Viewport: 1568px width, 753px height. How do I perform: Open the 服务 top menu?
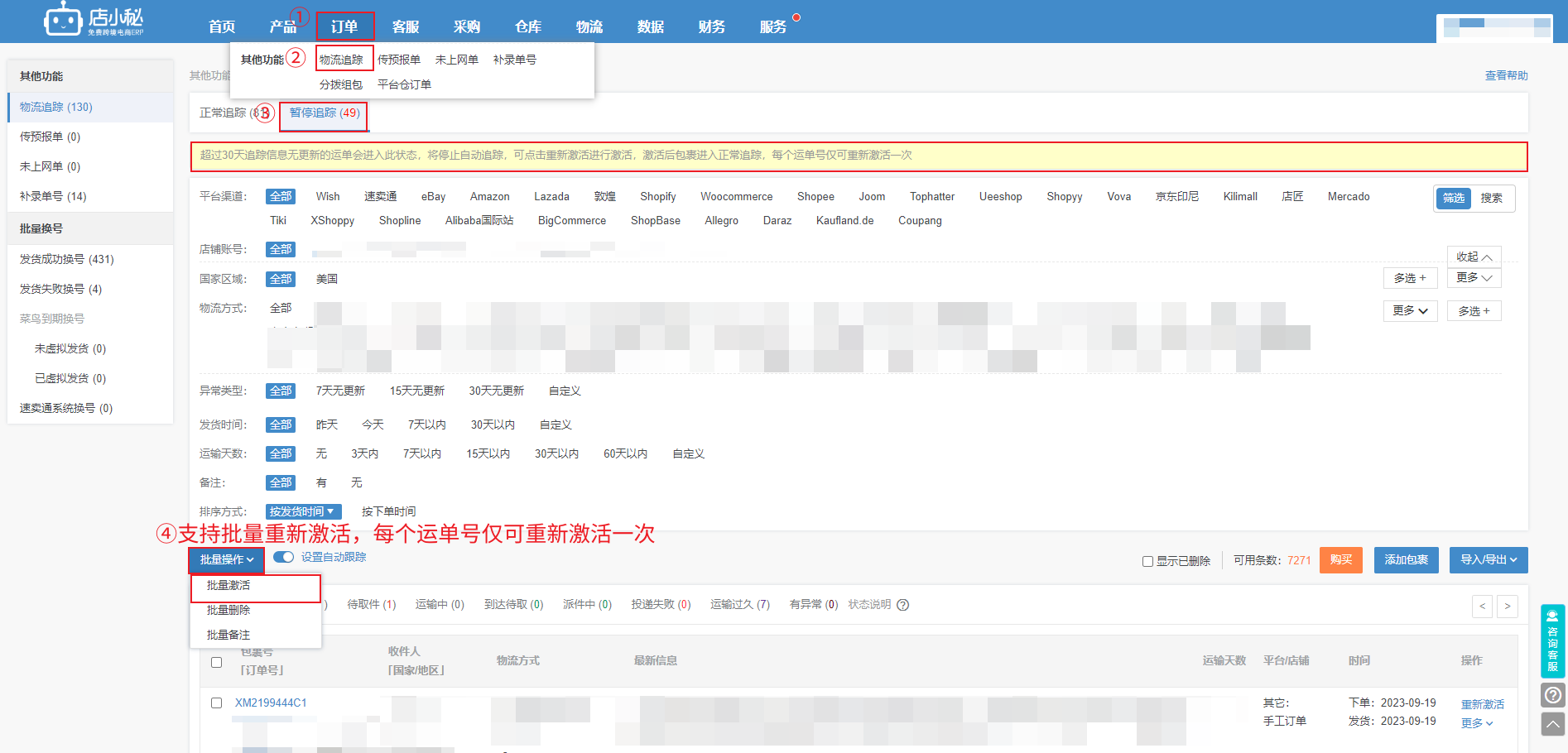coord(773,26)
